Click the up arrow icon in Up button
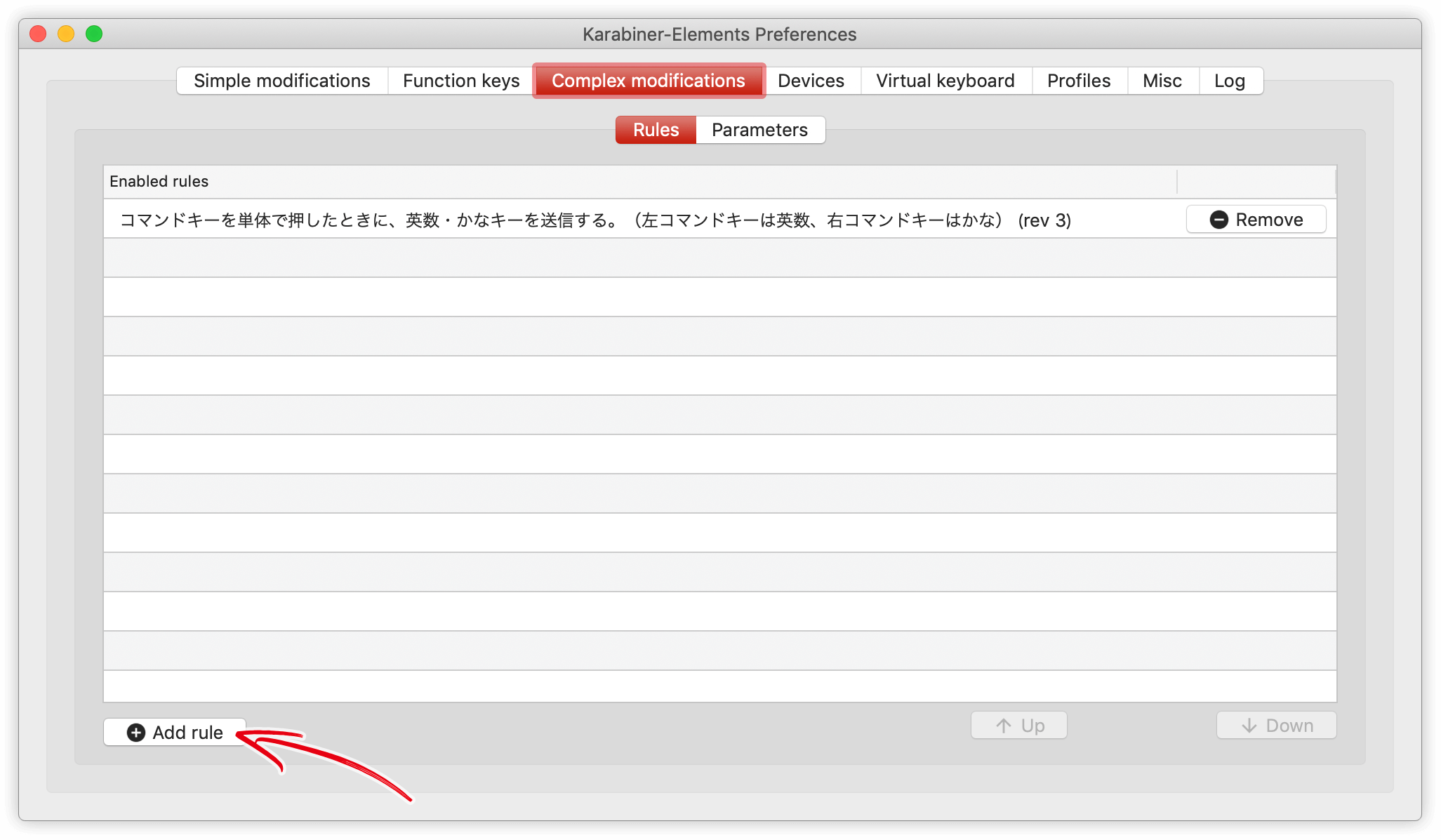 coord(1004,726)
